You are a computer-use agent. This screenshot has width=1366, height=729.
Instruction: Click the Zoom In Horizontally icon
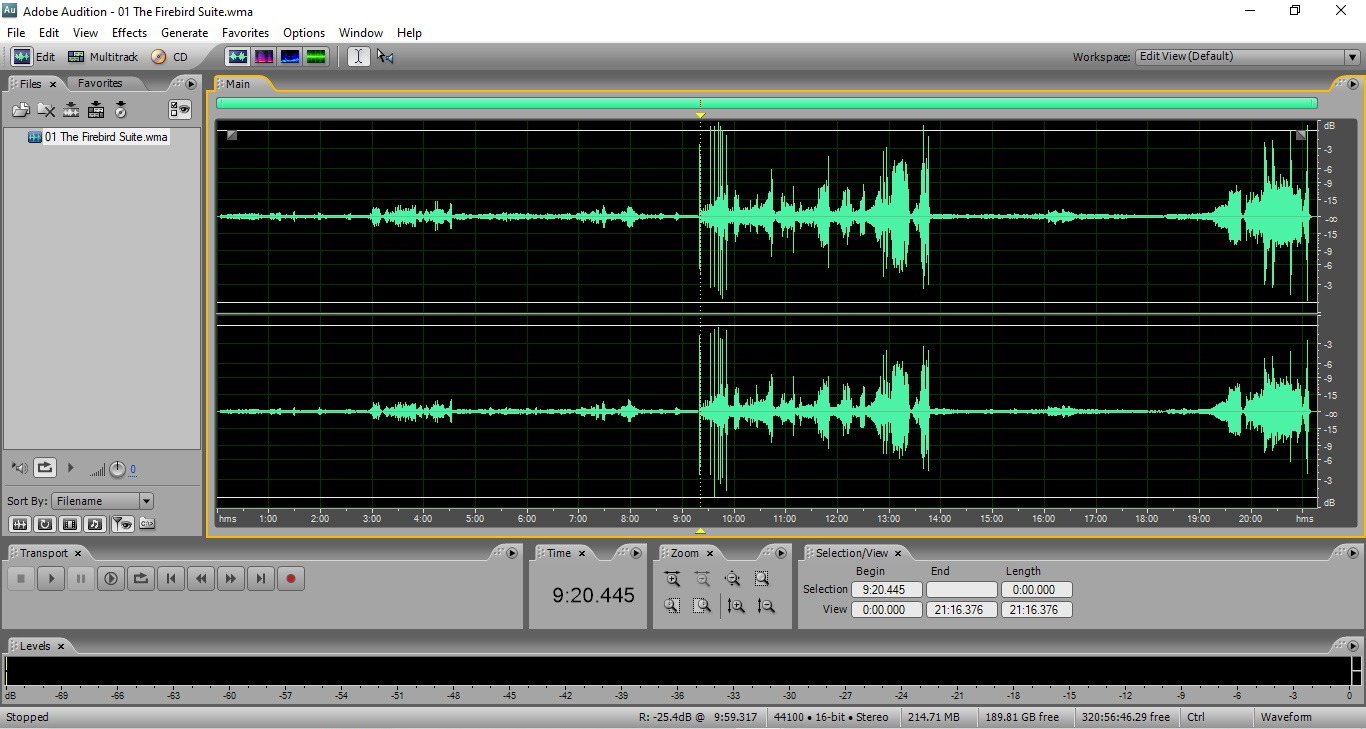pyautogui.click(x=672, y=579)
